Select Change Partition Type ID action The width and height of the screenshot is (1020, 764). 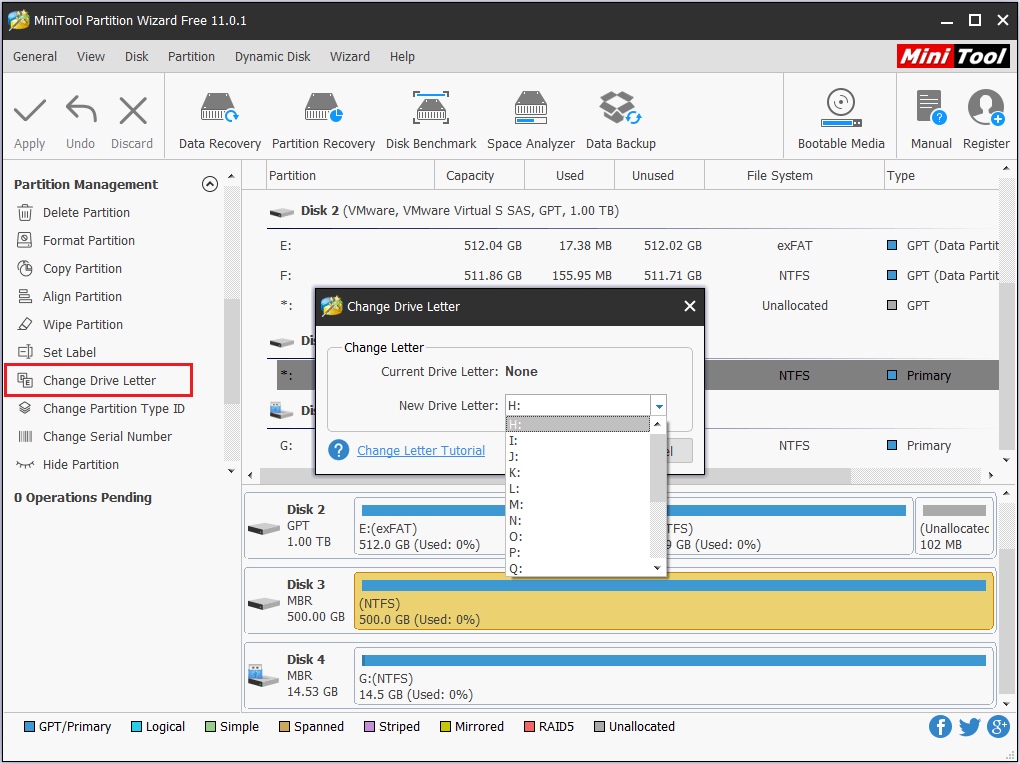click(113, 409)
